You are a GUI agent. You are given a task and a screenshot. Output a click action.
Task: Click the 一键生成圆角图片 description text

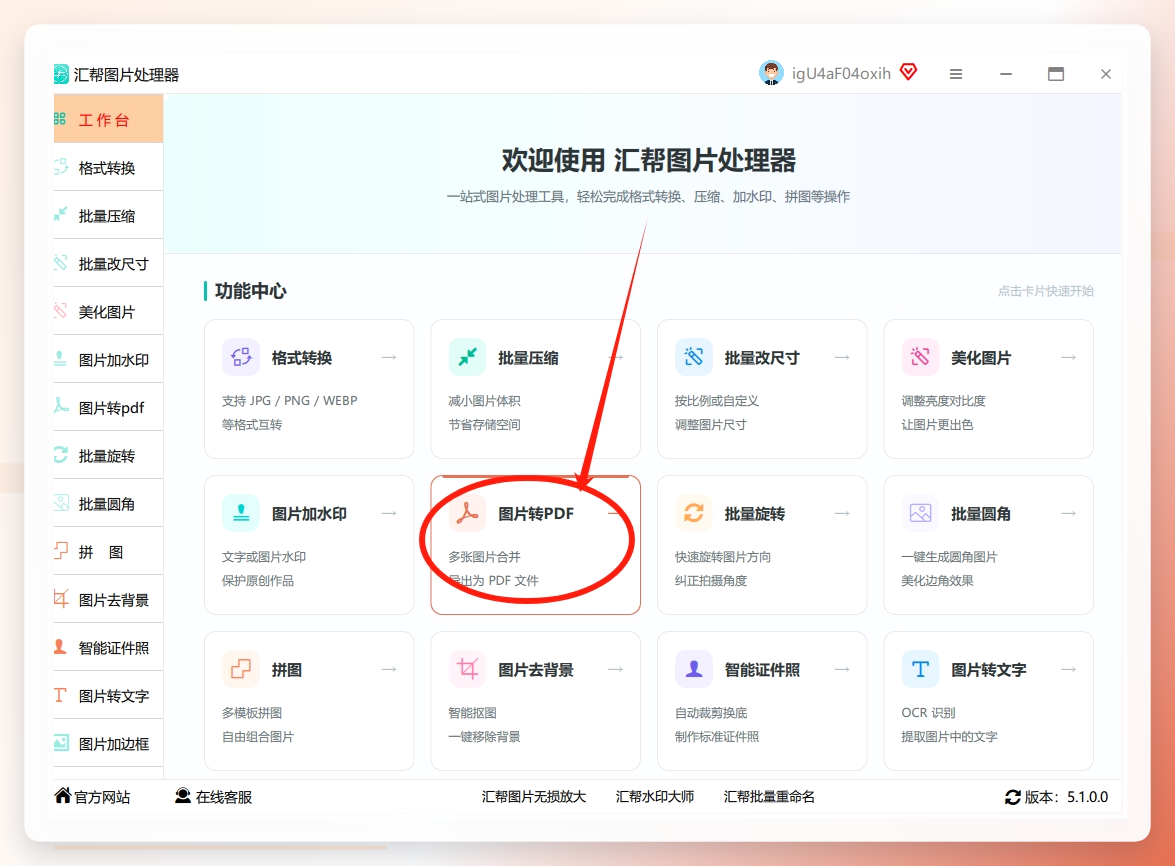[x=949, y=557]
